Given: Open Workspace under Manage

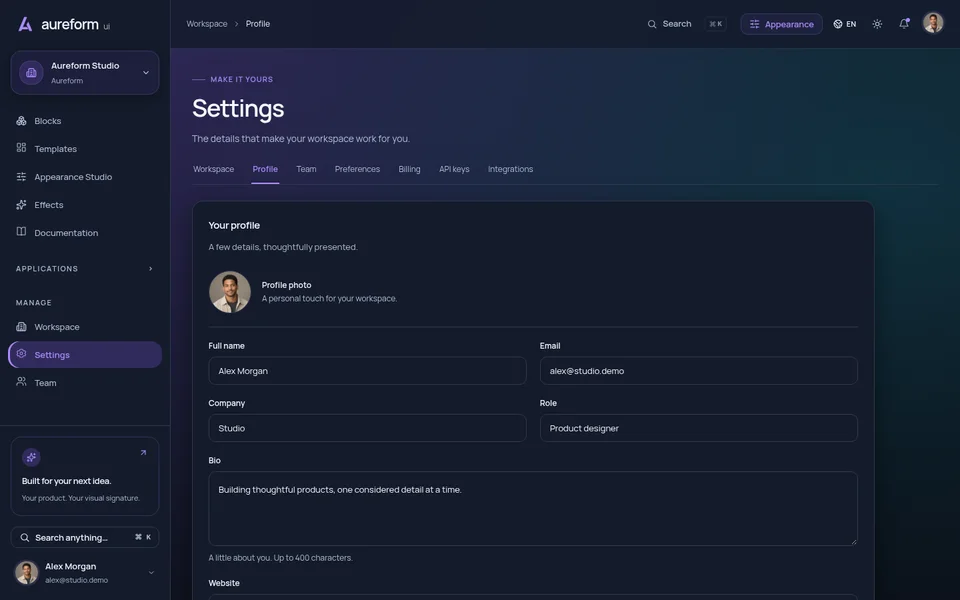Looking at the screenshot, I should pyautogui.click(x=85, y=327).
